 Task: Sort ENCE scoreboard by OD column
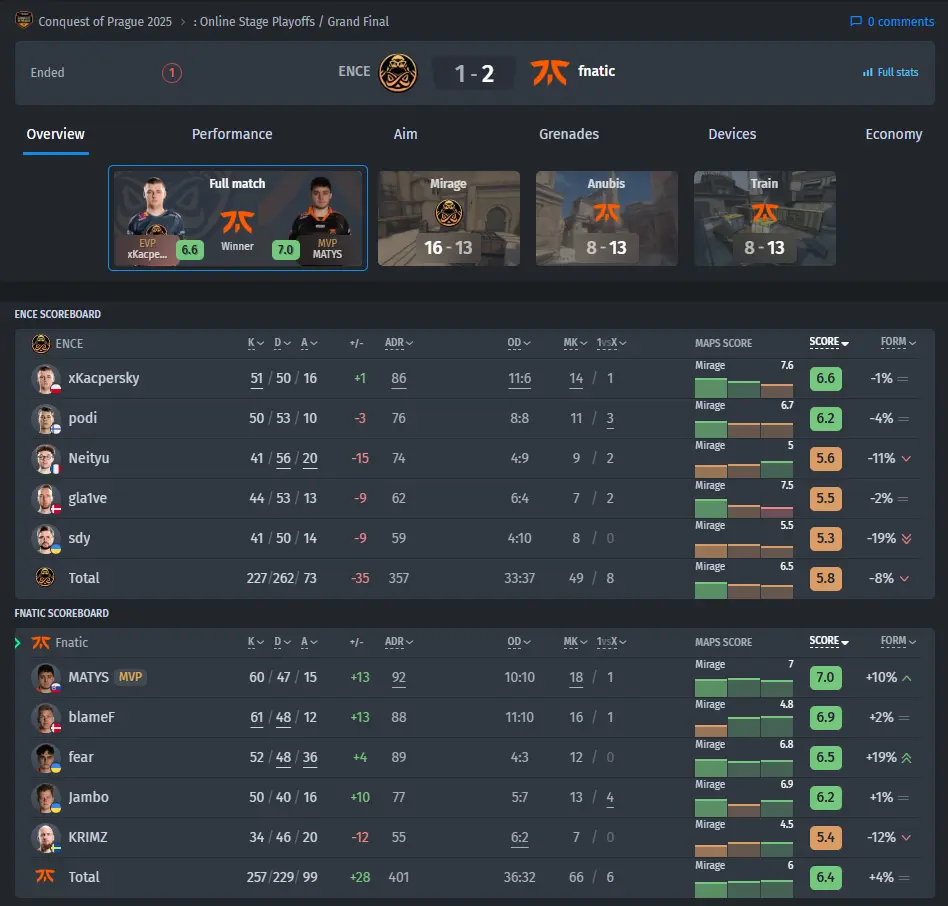pyautogui.click(x=519, y=343)
